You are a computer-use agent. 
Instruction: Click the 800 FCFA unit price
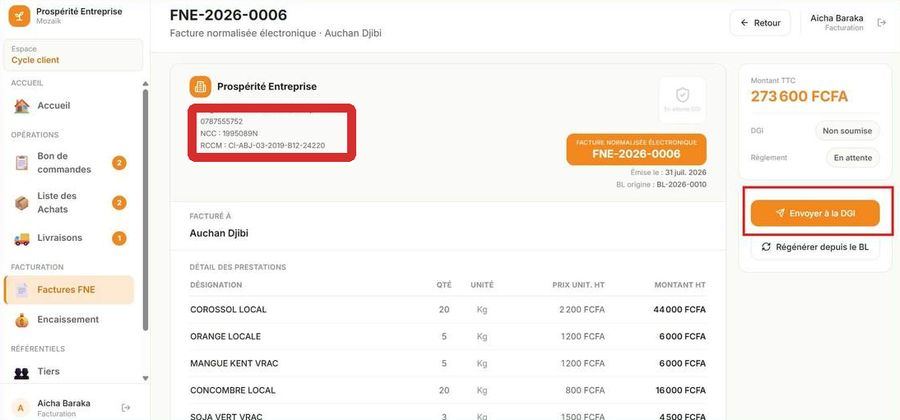pyautogui.click(x=585, y=391)
